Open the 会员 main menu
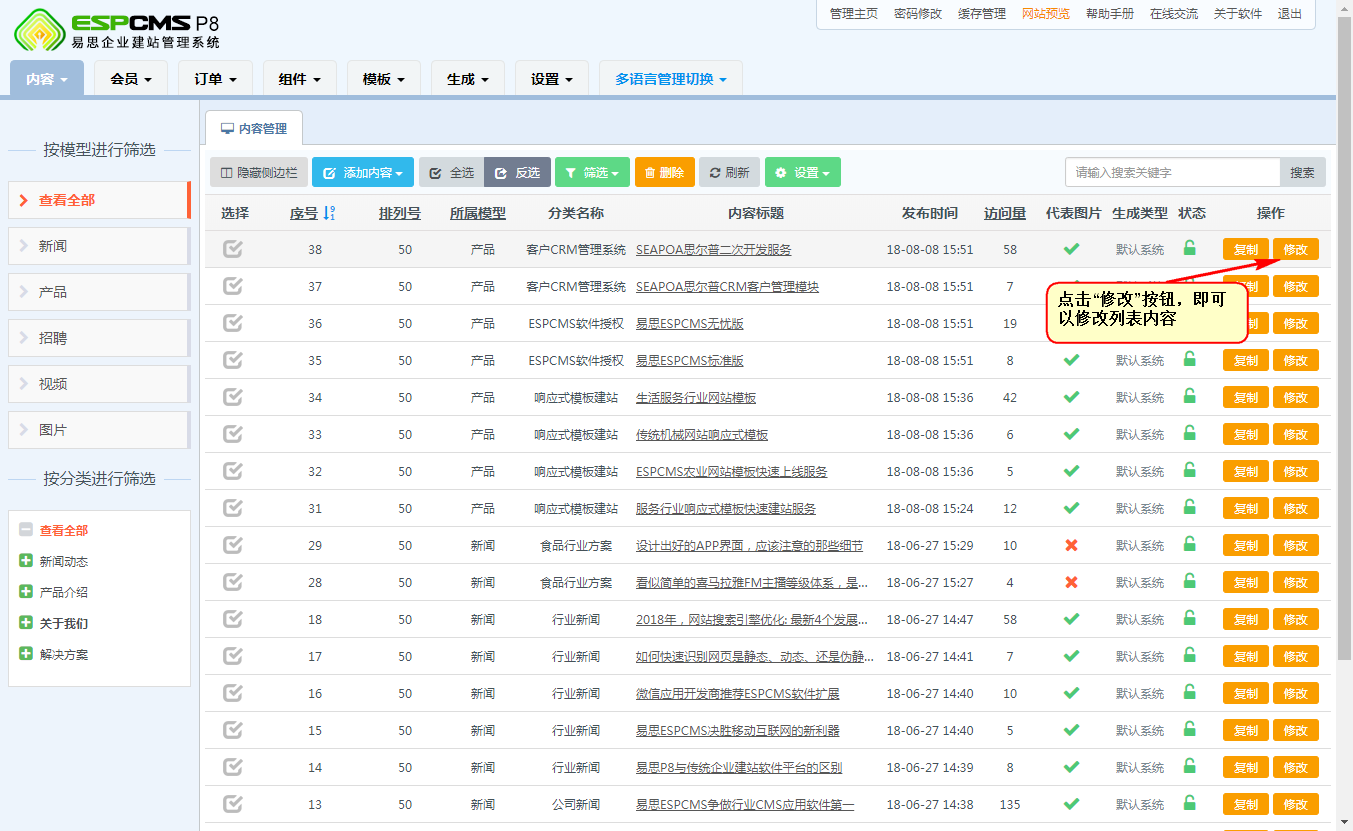 131,79
